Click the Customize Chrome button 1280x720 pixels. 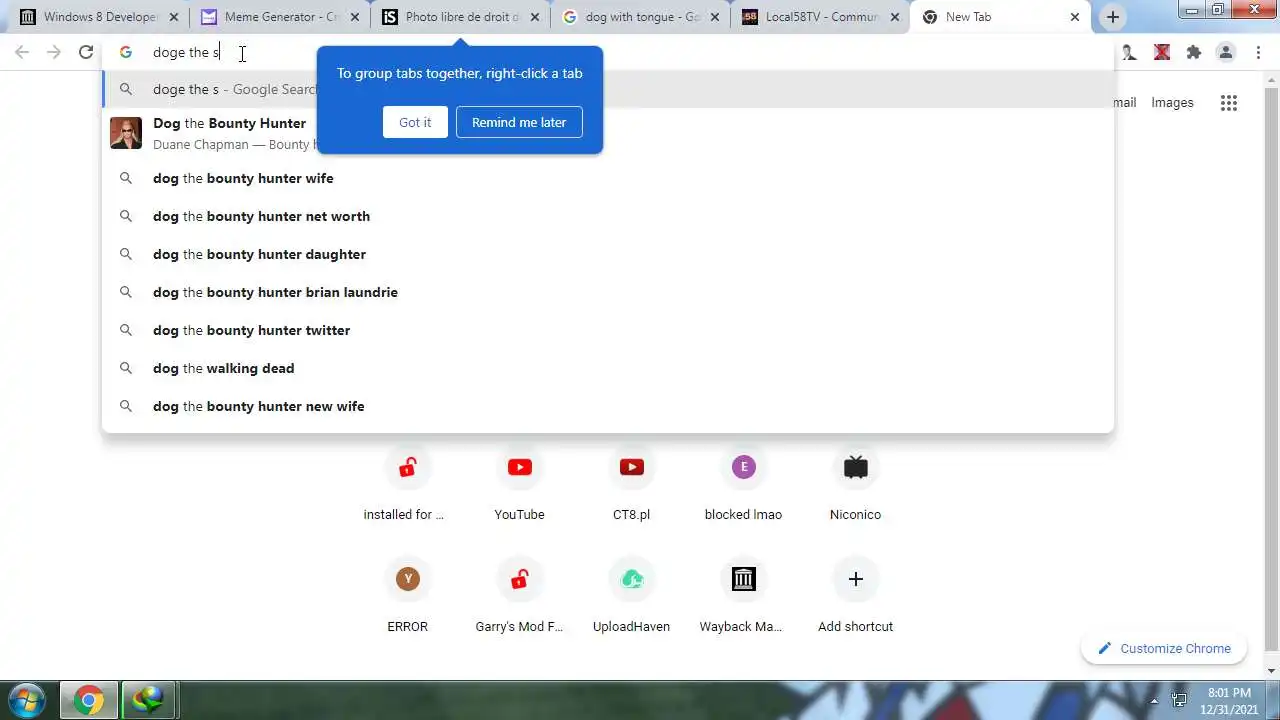[1164, 648]
